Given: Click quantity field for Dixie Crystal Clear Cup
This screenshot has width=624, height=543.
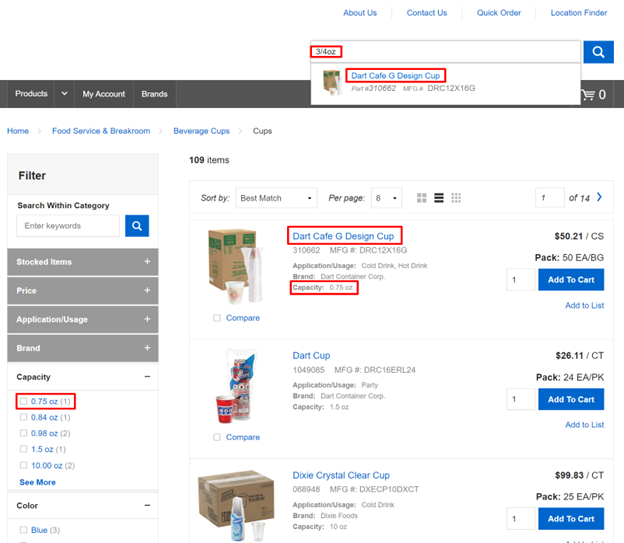Looking at the screenshot, I should click(521, 518).
